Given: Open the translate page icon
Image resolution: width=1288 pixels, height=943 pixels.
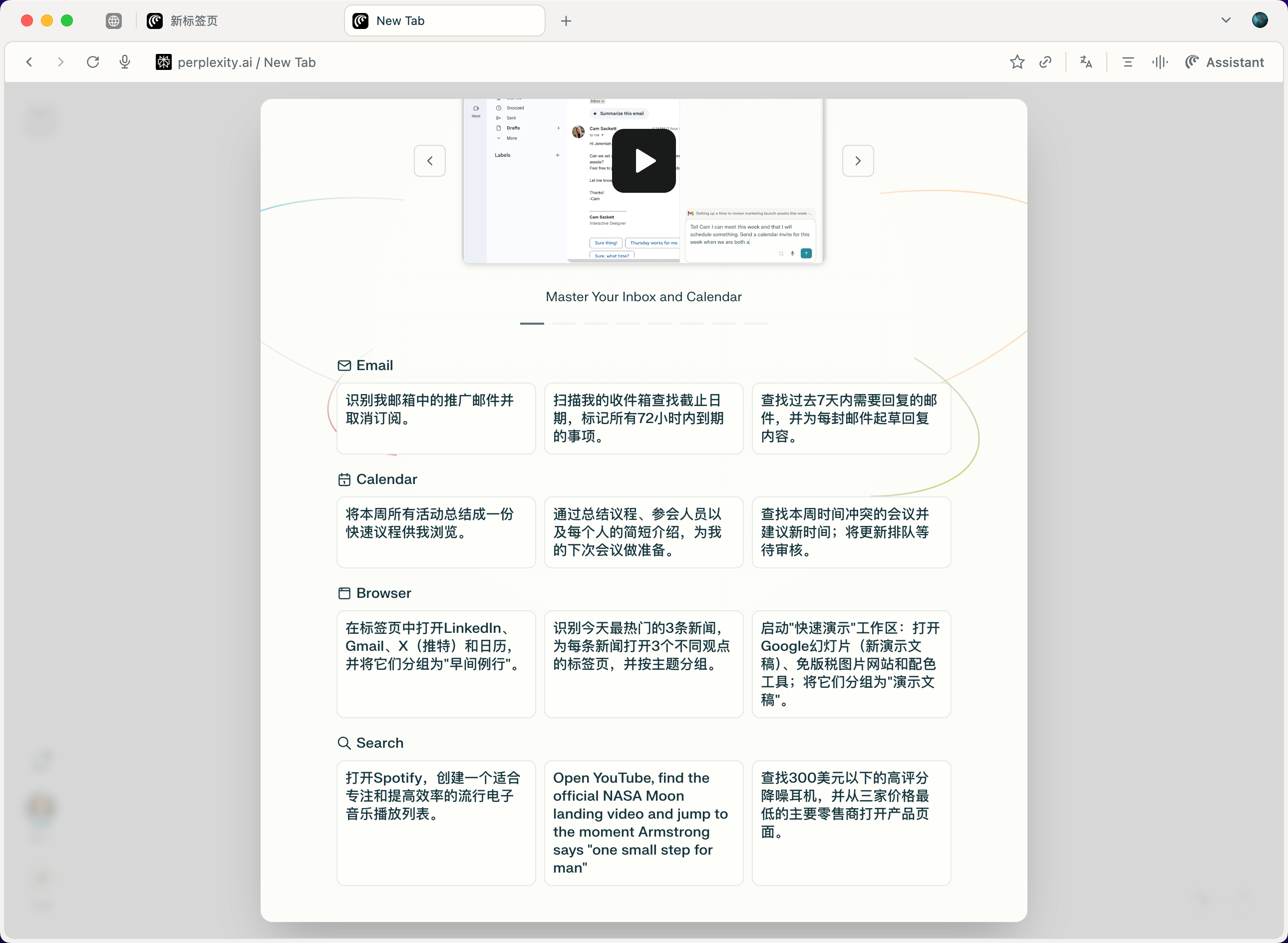Looking at the screenshot, I should [1086, 61].
